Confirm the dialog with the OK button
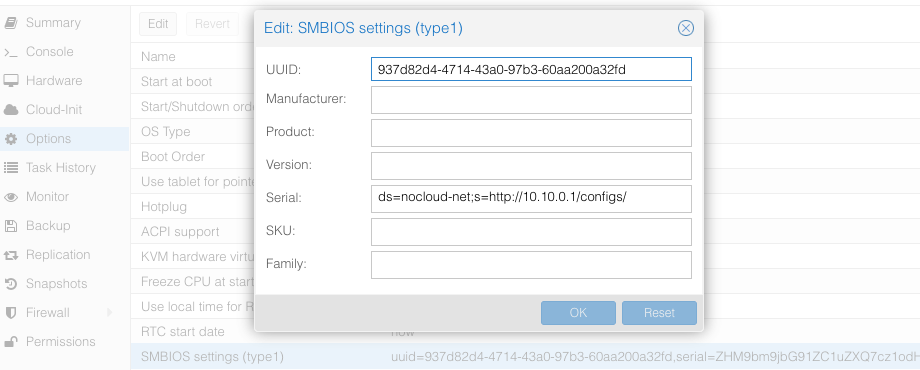920x370 pixels. (x=578, y=313)
